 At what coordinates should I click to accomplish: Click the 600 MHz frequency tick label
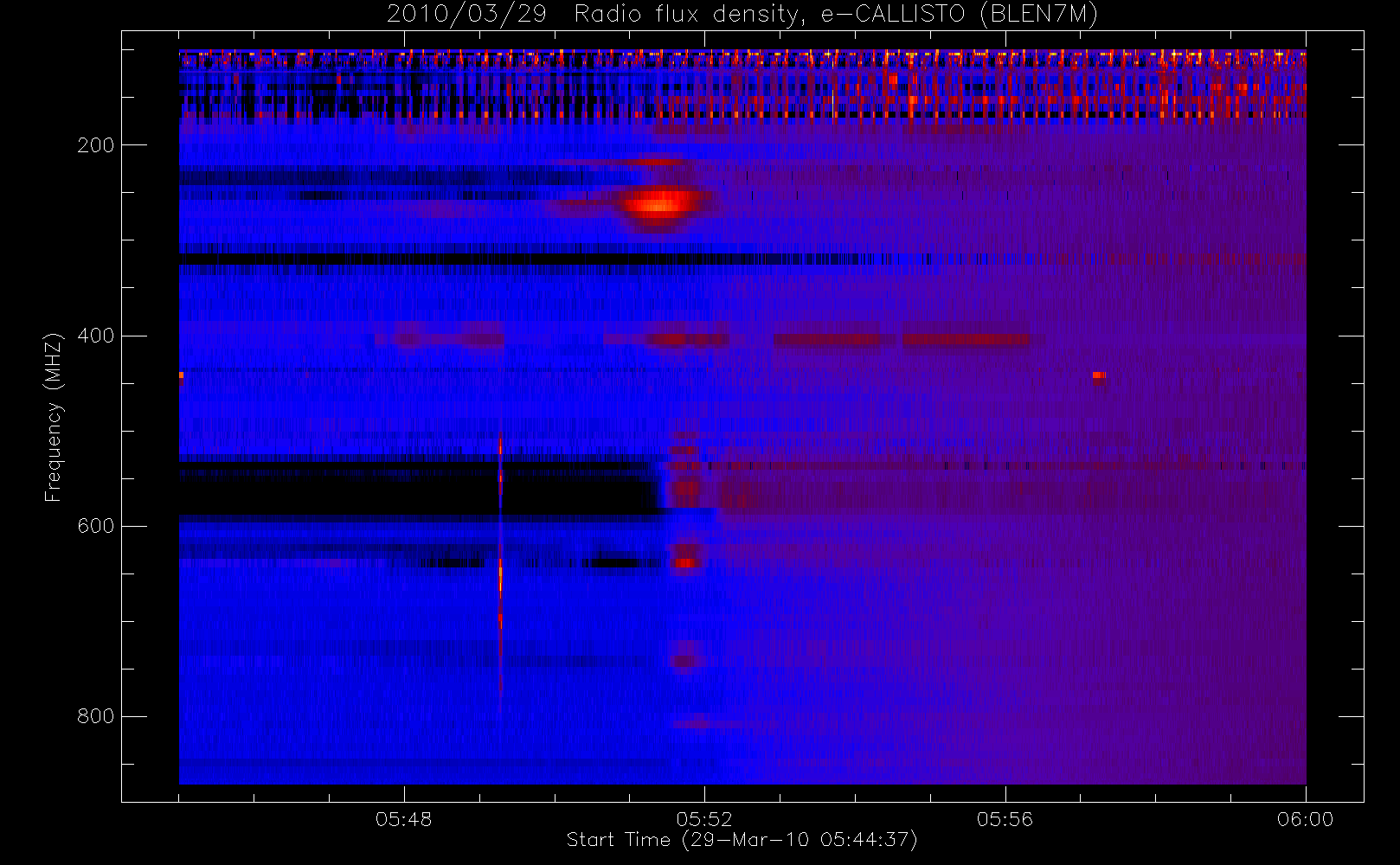point(96,526)
